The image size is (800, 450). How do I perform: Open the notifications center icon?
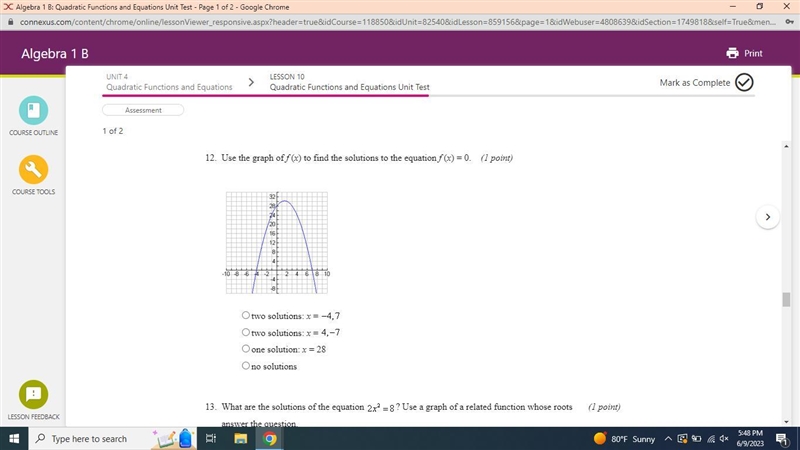pos(782,439)
